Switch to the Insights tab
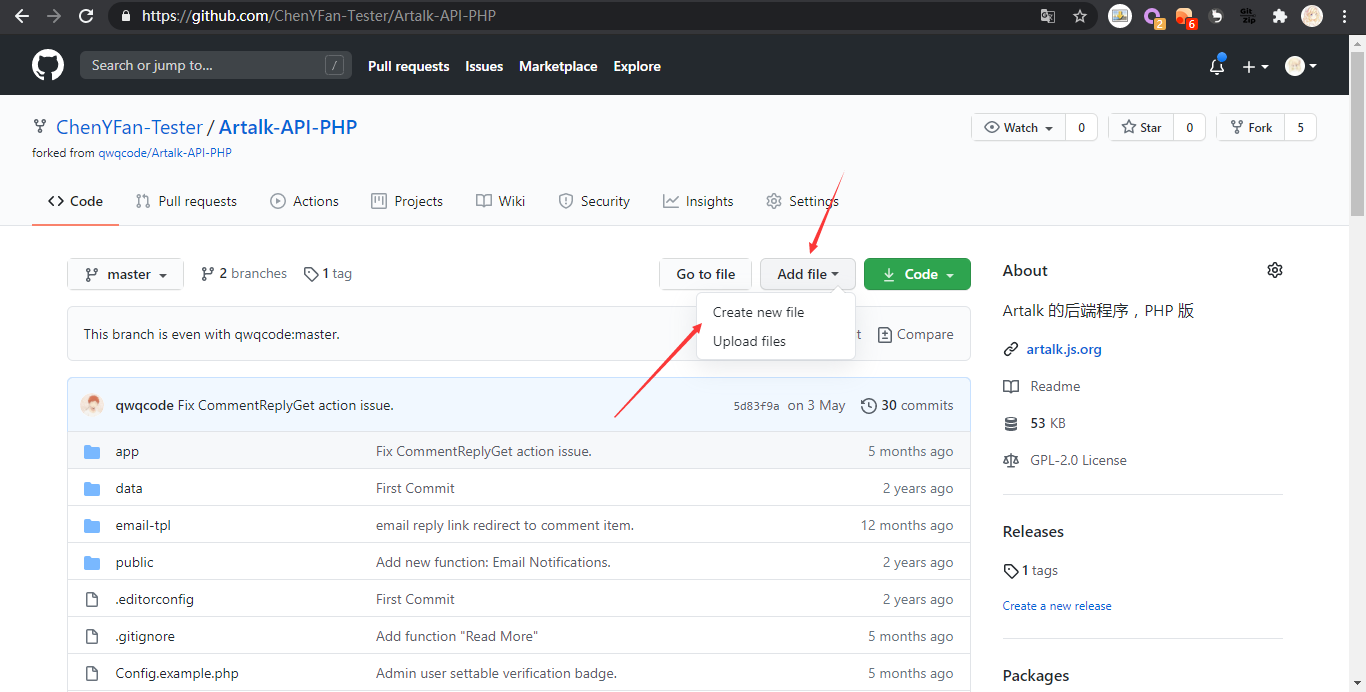 point(698,201)
